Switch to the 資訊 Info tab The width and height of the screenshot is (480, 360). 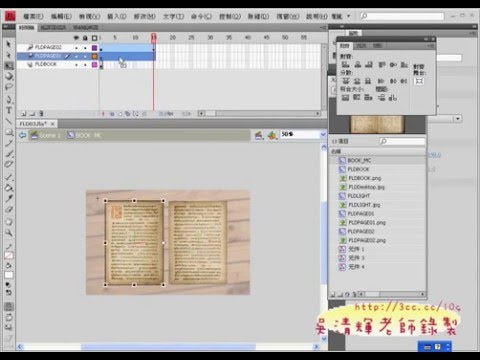pyautogui.click(x=361, y=46)
